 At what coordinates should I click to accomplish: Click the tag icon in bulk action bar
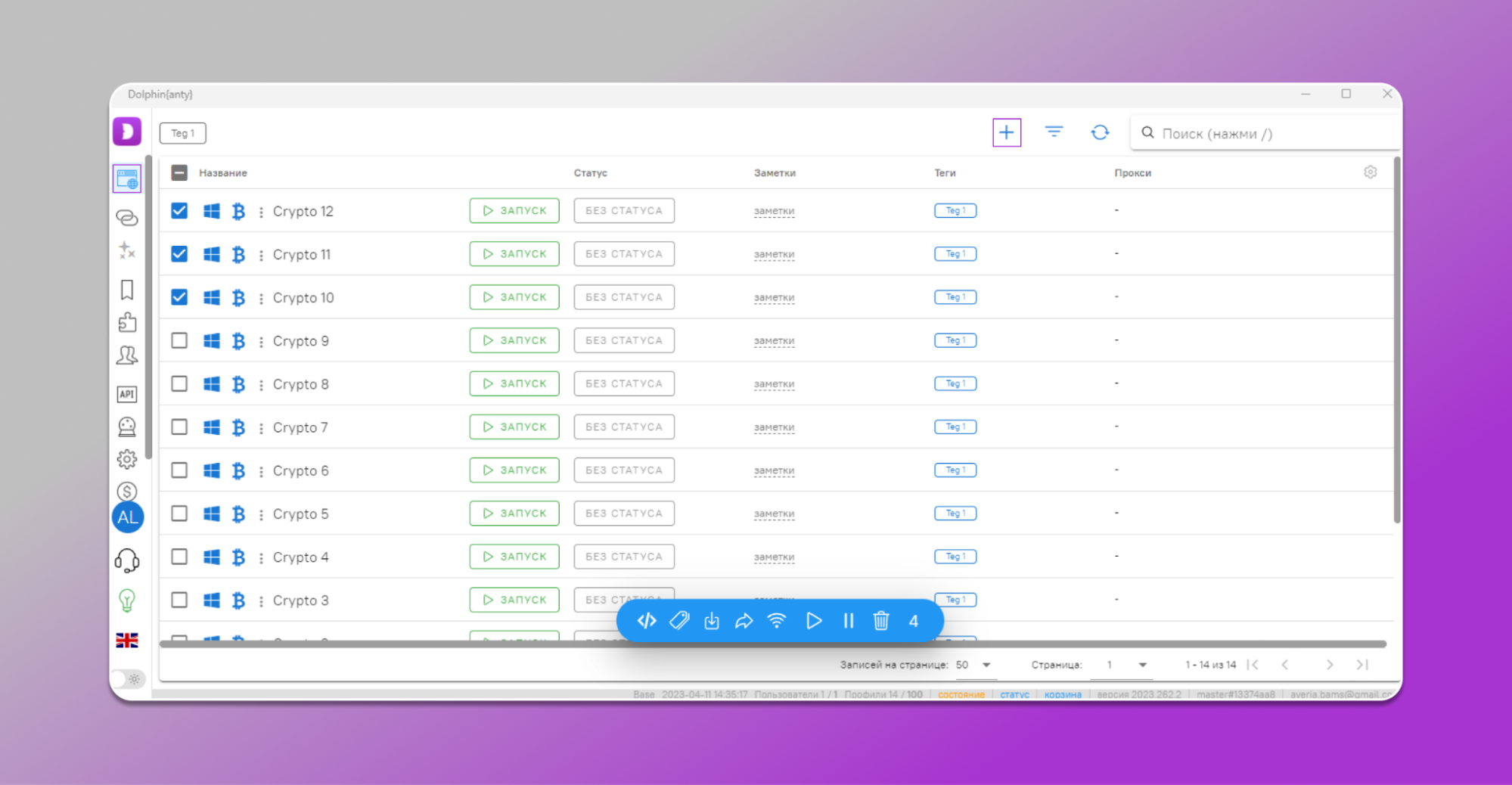coord(679,621)
